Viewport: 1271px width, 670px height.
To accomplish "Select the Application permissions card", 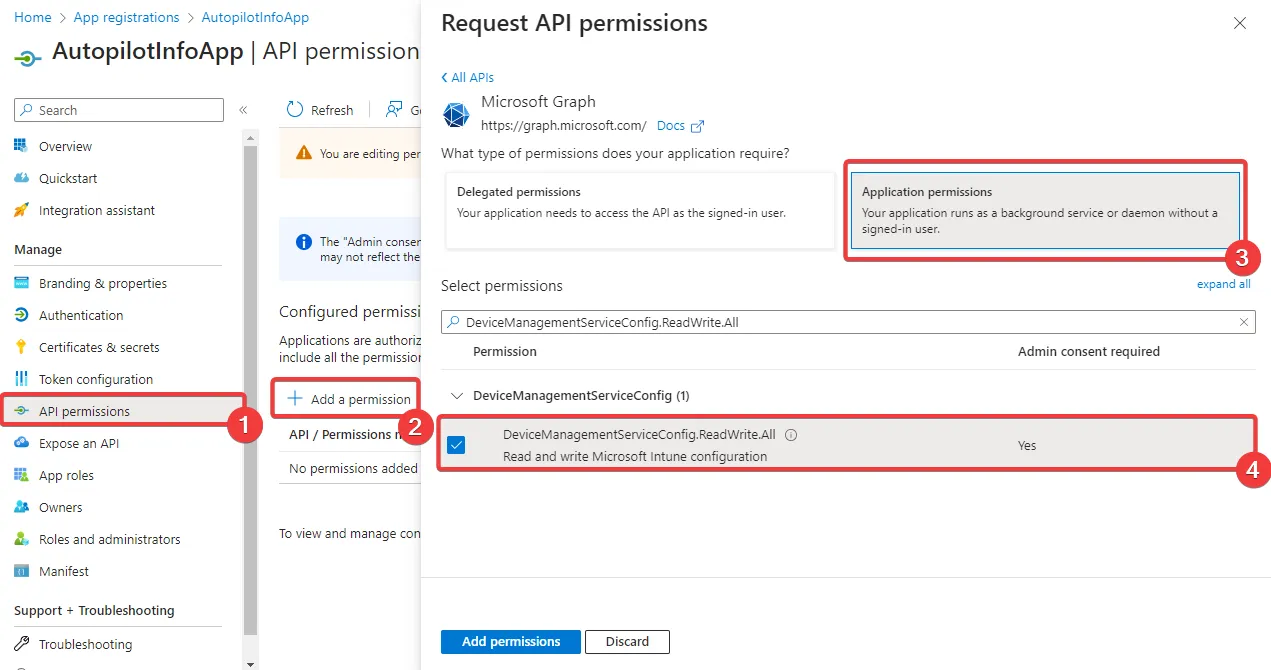I will point(1045,210).
